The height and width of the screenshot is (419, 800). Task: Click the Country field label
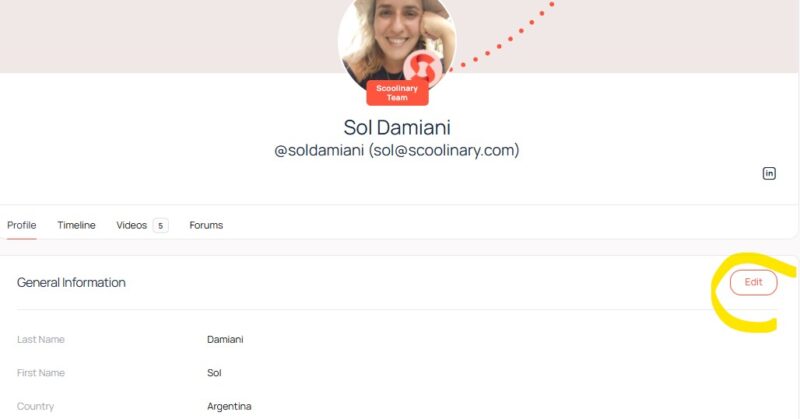pyautogui.click(x=35, y=406)
